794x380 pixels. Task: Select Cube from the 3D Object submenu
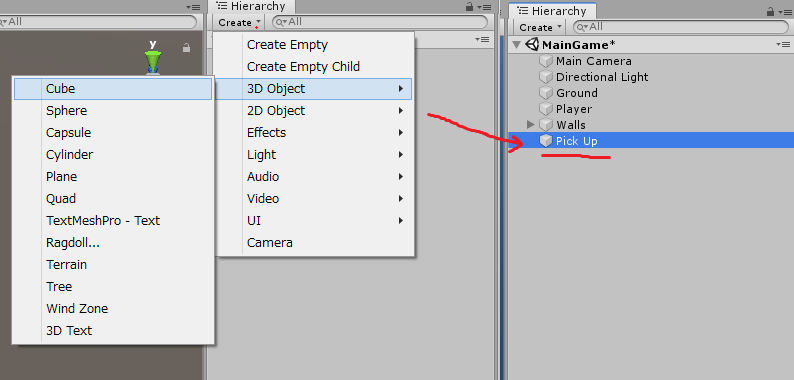[x=112, y=89]
